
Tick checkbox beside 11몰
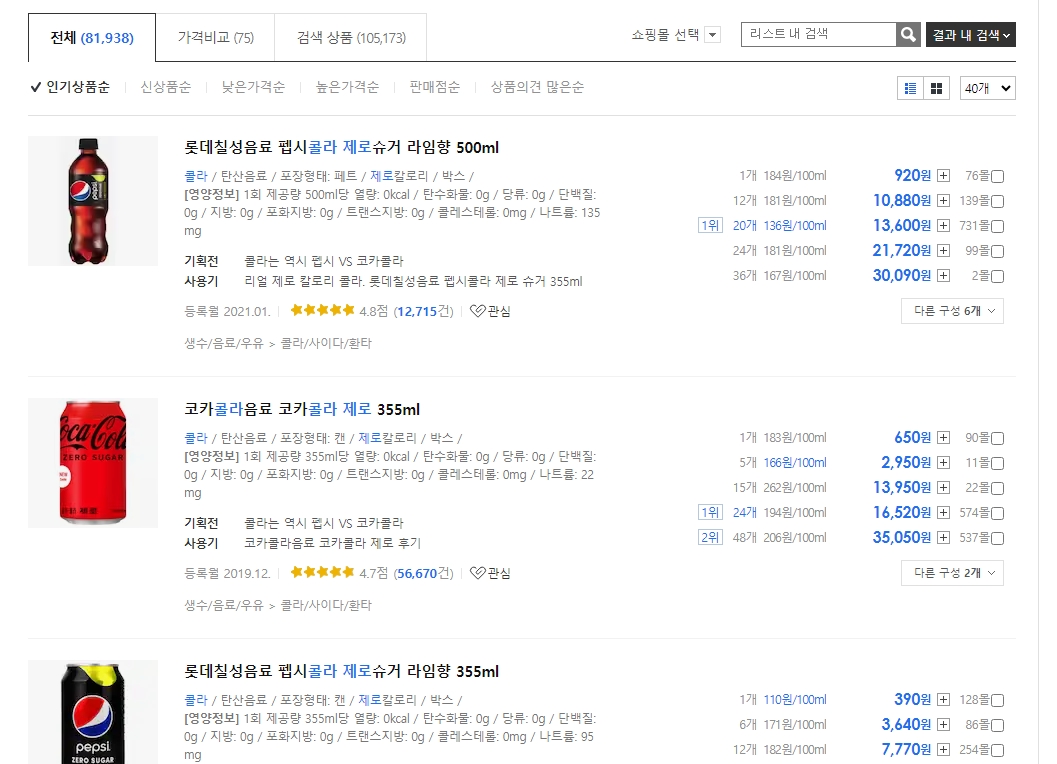998,464
